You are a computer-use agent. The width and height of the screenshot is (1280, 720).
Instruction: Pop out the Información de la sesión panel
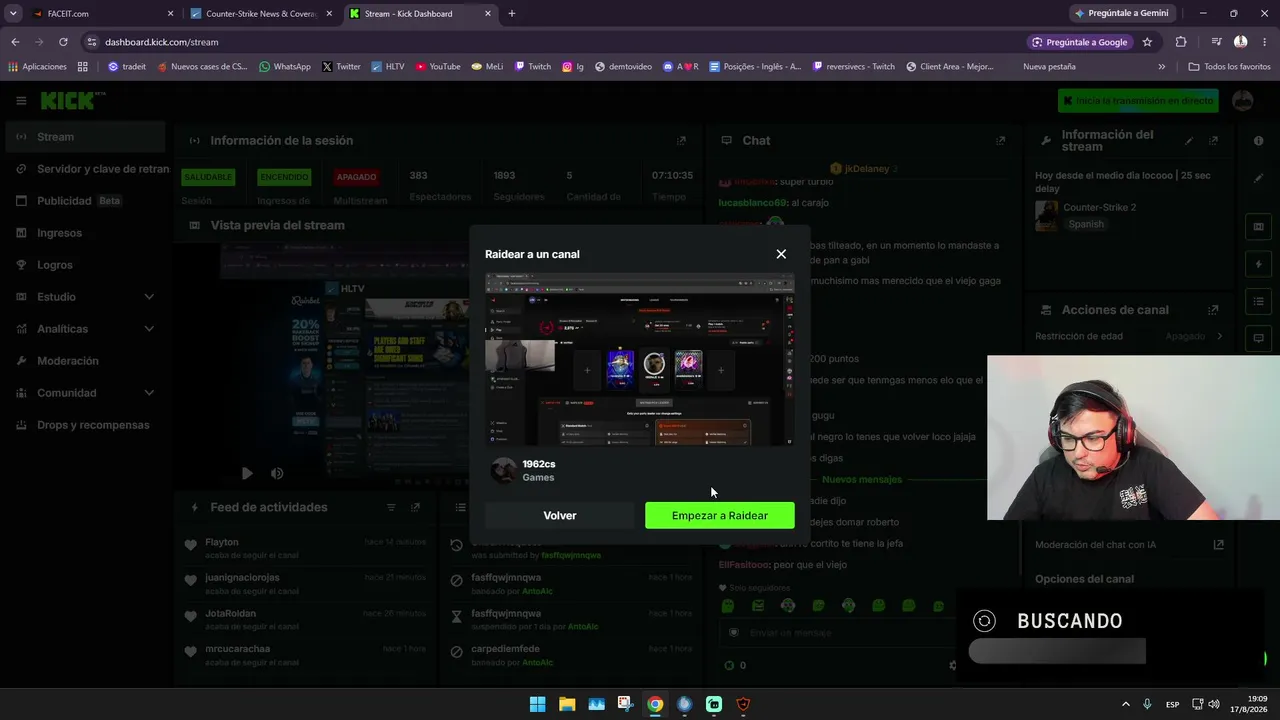coord(681,141)
